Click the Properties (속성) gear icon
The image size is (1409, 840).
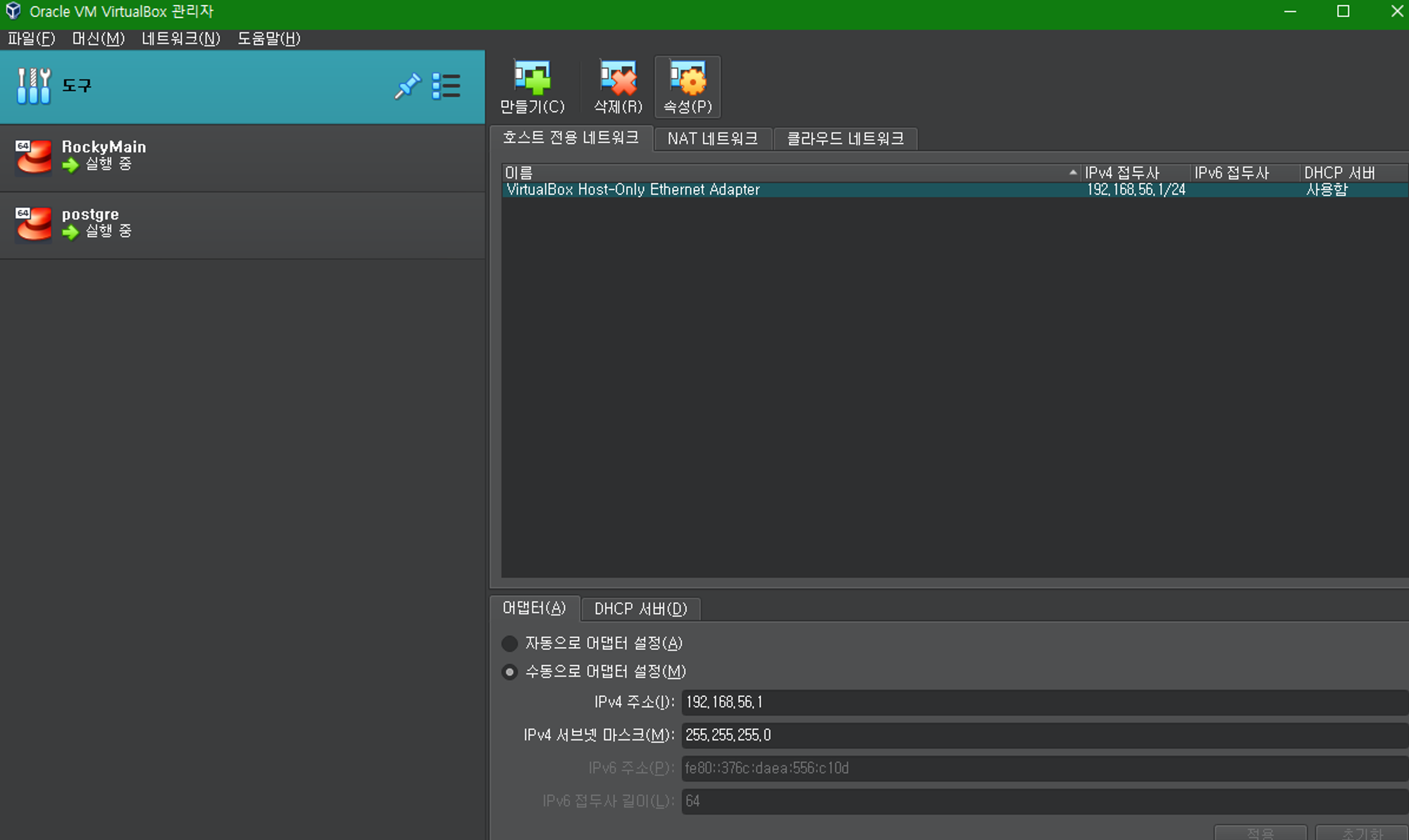pos(688,78)
